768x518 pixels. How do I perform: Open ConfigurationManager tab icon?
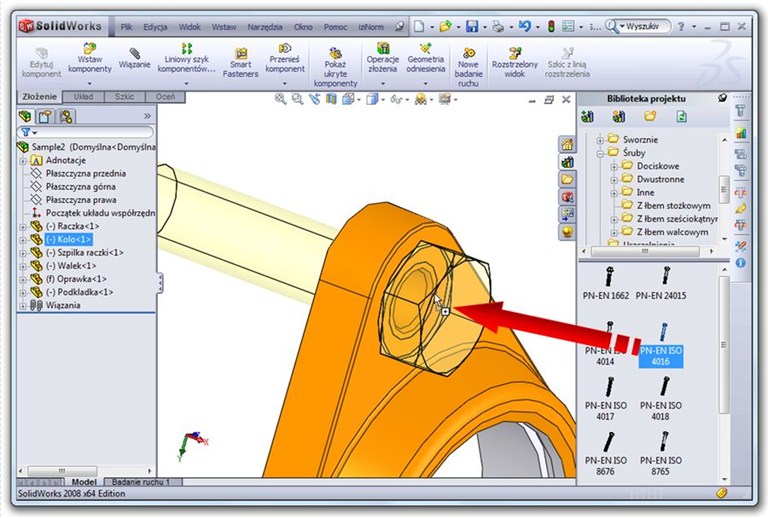point(66,116)
